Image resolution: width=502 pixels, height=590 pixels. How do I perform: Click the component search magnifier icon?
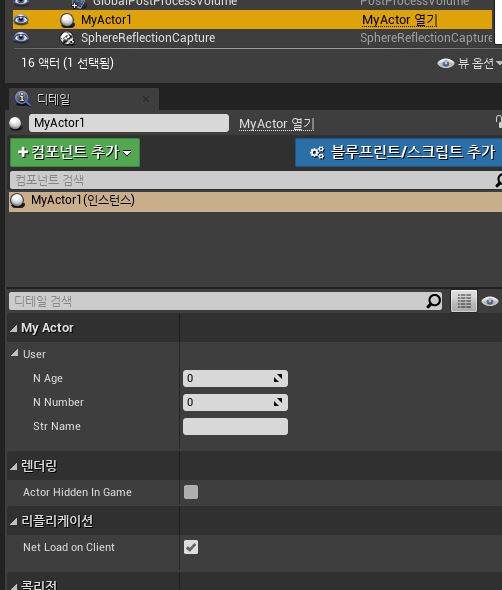click(498, 180)
